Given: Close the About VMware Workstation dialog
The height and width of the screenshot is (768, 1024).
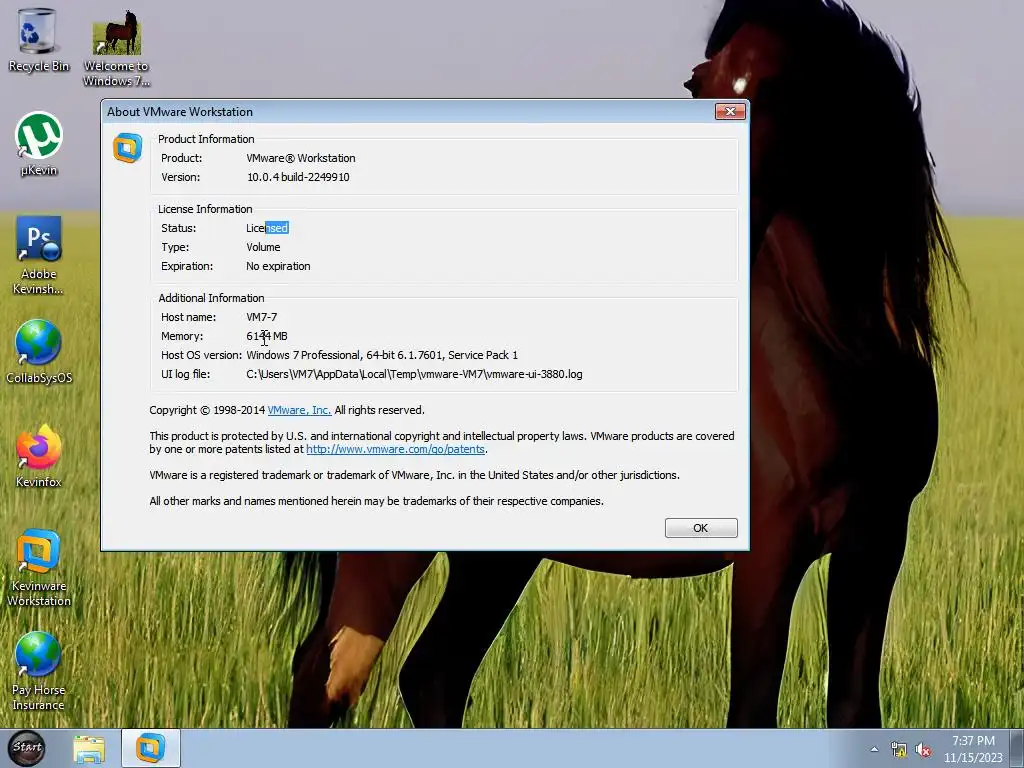Looking at the screenshot, I should click(730, 112).
